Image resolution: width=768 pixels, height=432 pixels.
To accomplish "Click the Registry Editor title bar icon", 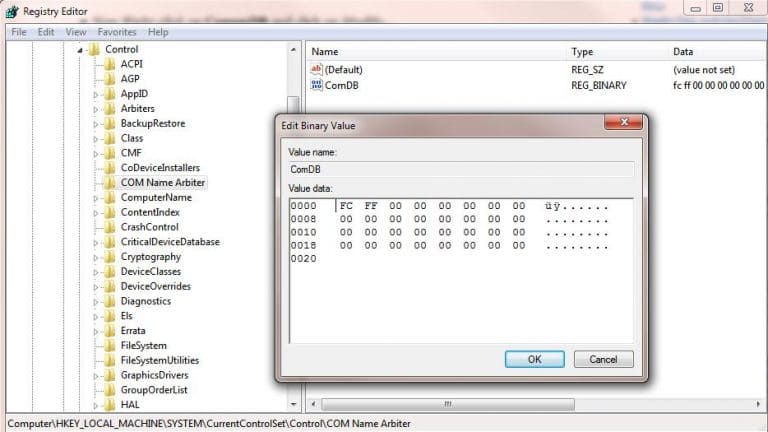I will click(x=12, y=11).
